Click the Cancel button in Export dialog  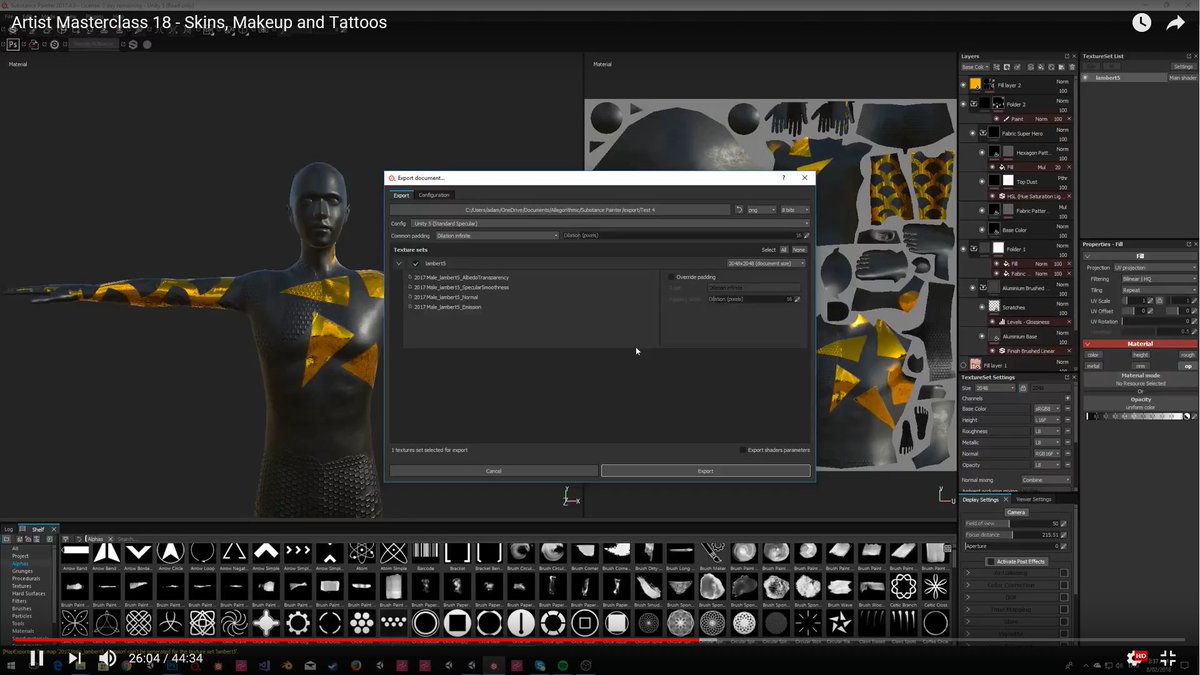[493, 471]
